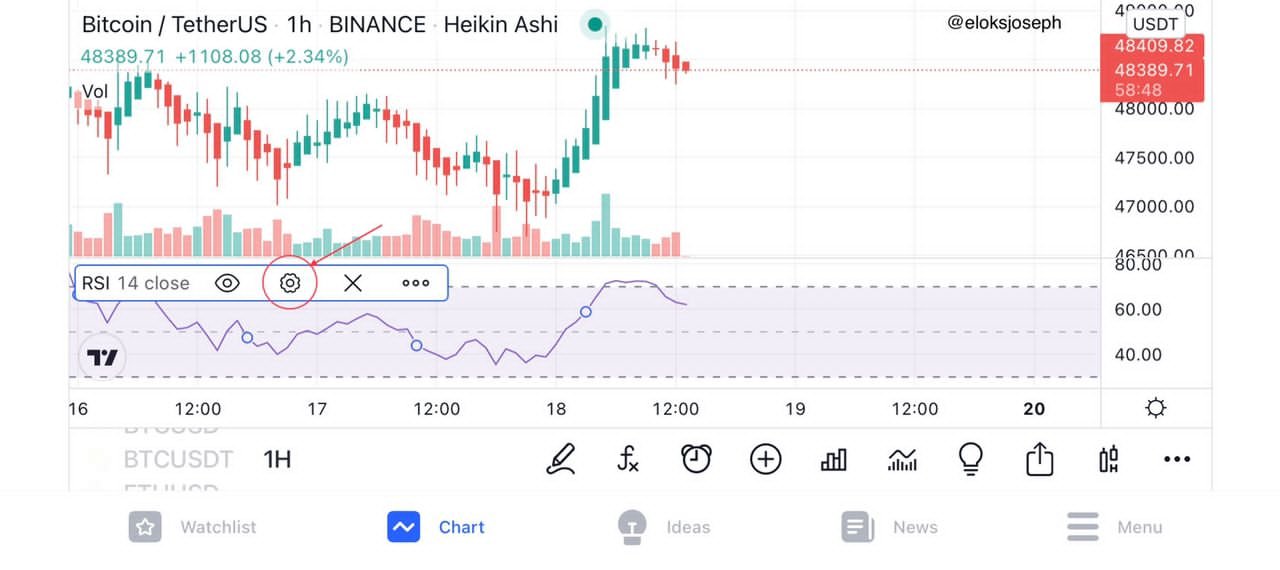Create a price alert with clock icon
Viewport: 1280px width, 570px height.
(x=696, y=459)
